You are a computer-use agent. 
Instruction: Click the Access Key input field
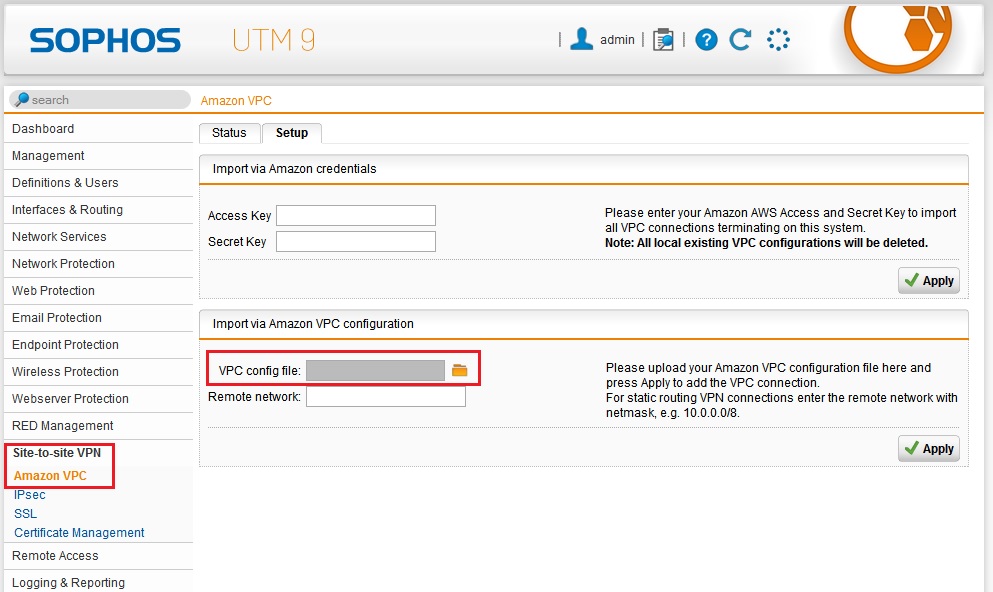click(x=356, y=215)
